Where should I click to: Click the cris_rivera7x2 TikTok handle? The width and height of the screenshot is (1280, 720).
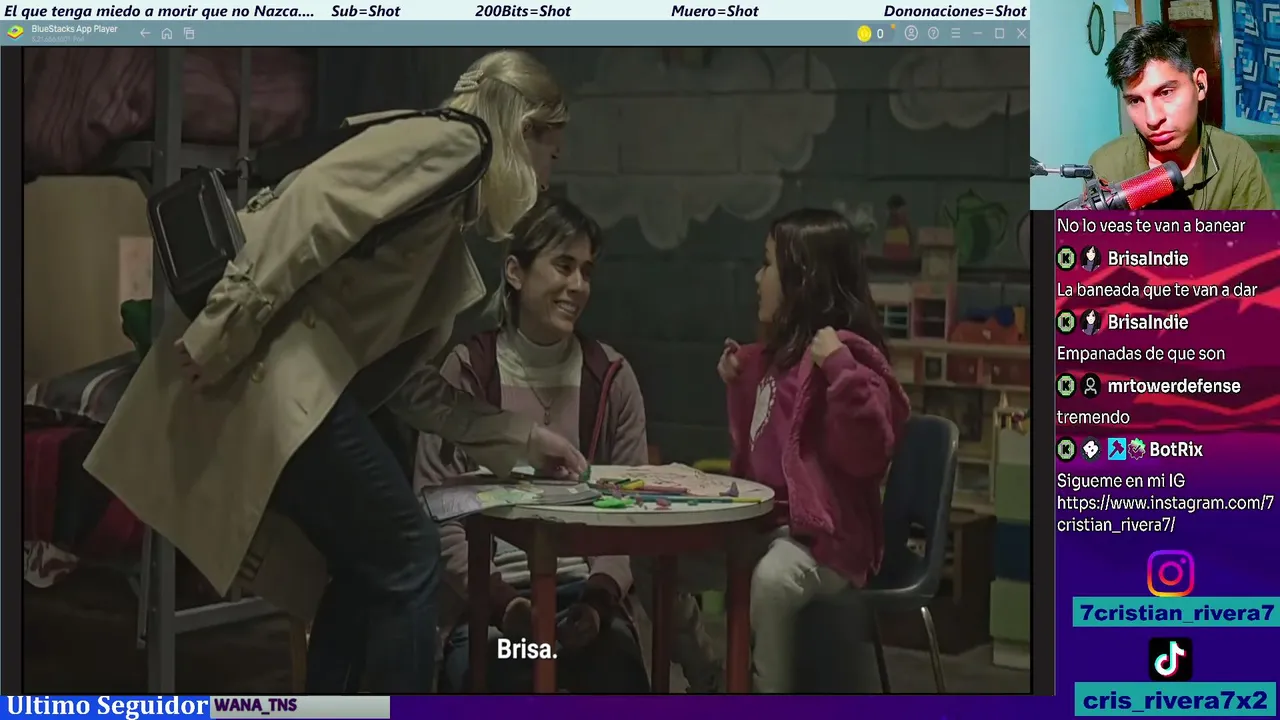pos(1176,700)
